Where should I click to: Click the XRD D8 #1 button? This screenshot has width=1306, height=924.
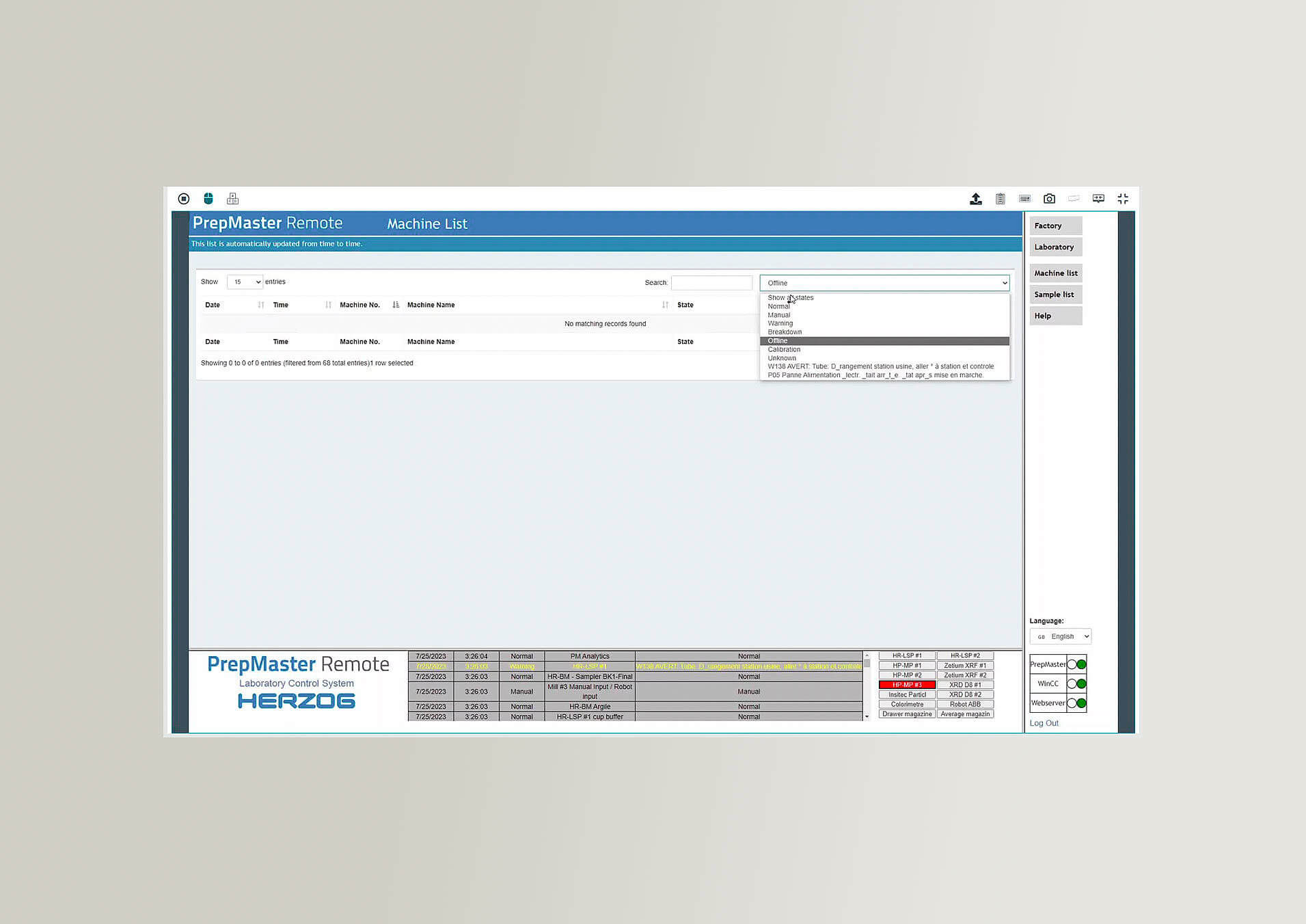(x=965, y=685)
